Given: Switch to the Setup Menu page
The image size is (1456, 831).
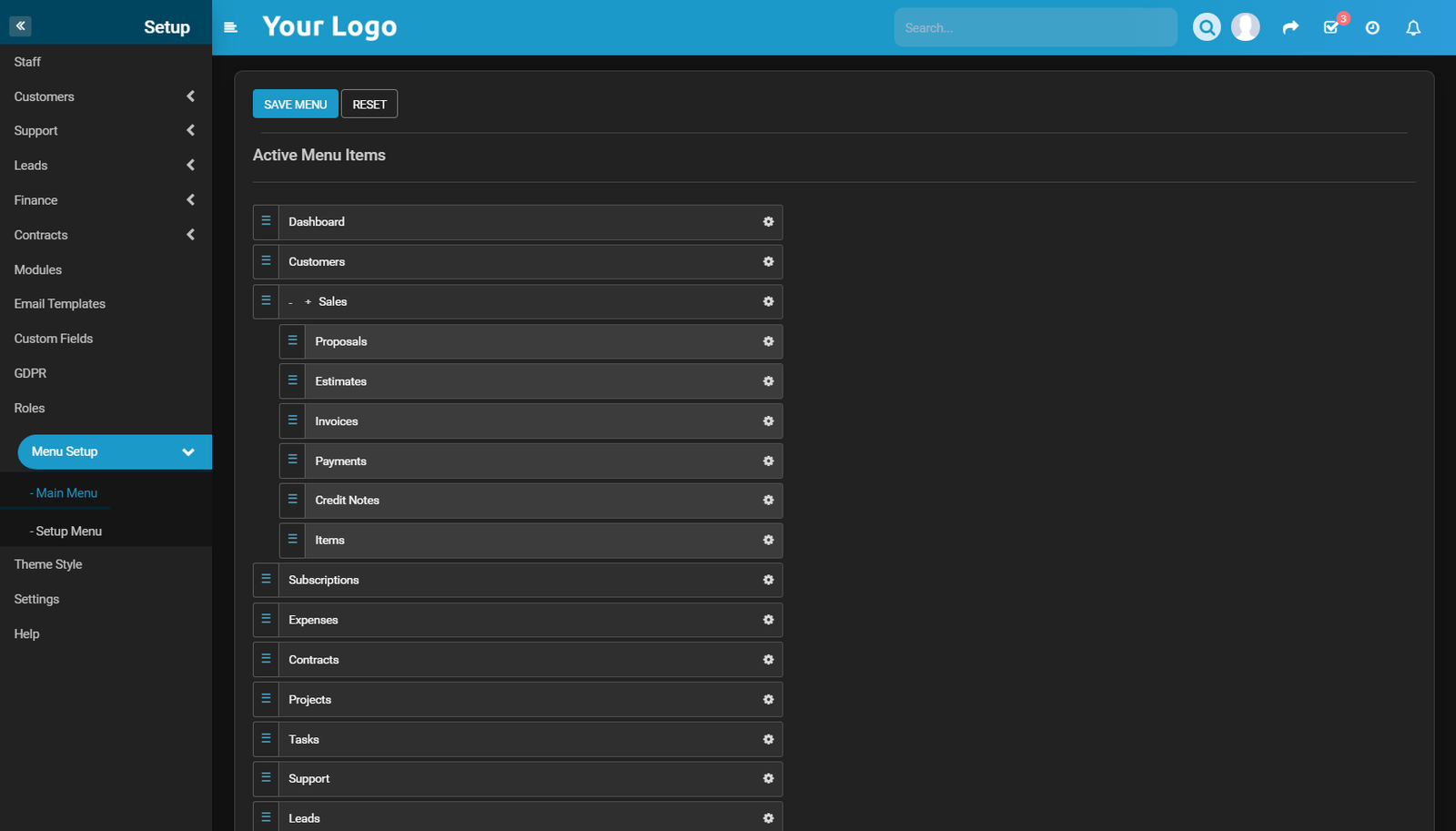Looking at the screenshot, I should tap(66, 531).
